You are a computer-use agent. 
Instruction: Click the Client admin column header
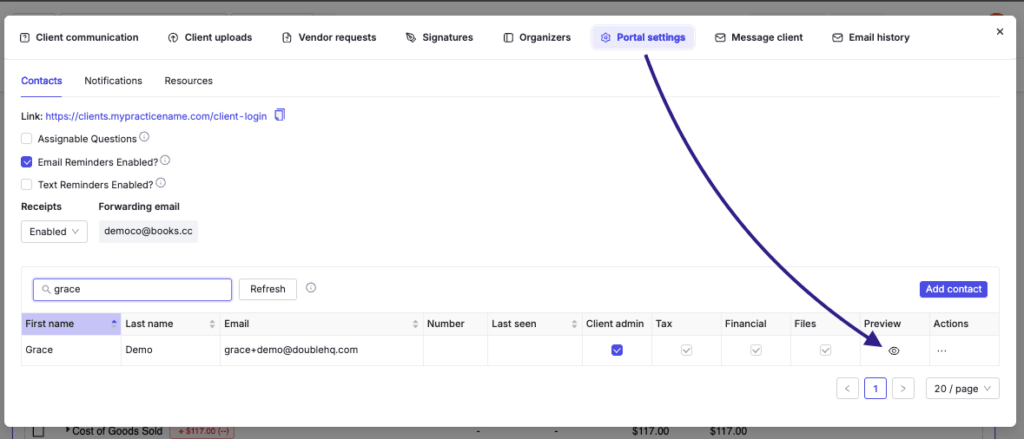615,324
